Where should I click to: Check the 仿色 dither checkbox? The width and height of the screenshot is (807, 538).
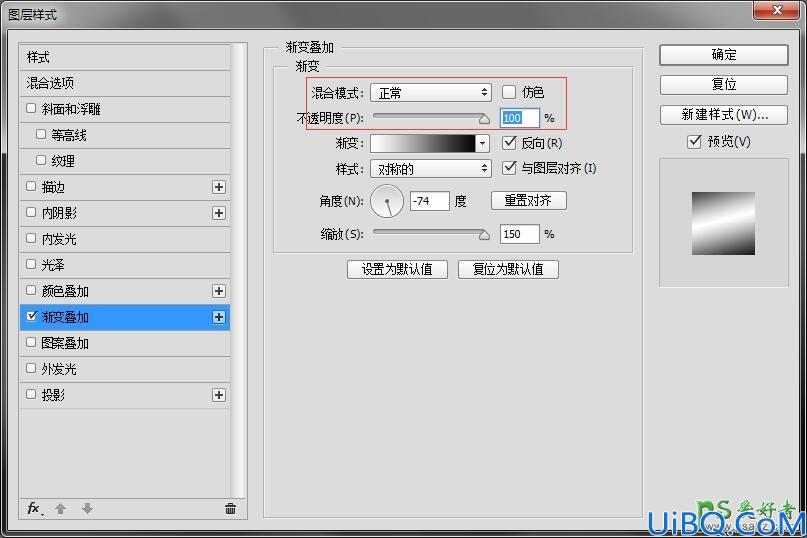click(508, 92)
